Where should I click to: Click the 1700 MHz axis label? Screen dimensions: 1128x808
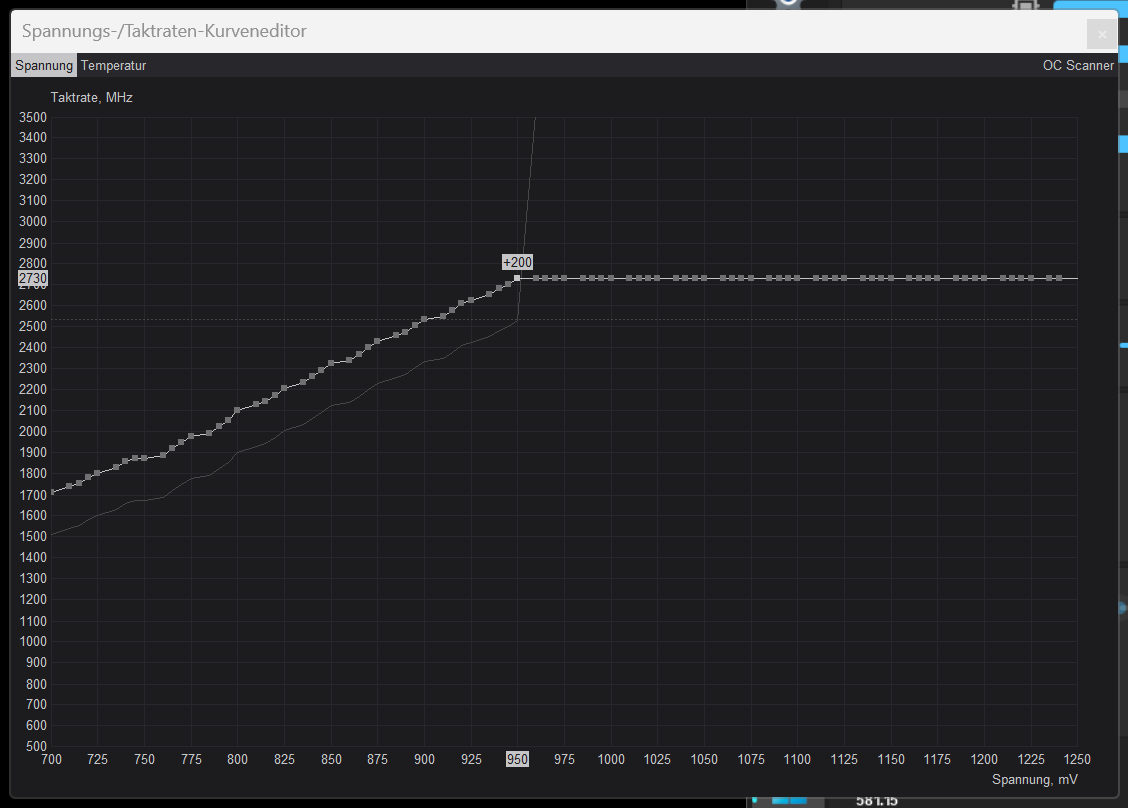(x=32, y=494)
